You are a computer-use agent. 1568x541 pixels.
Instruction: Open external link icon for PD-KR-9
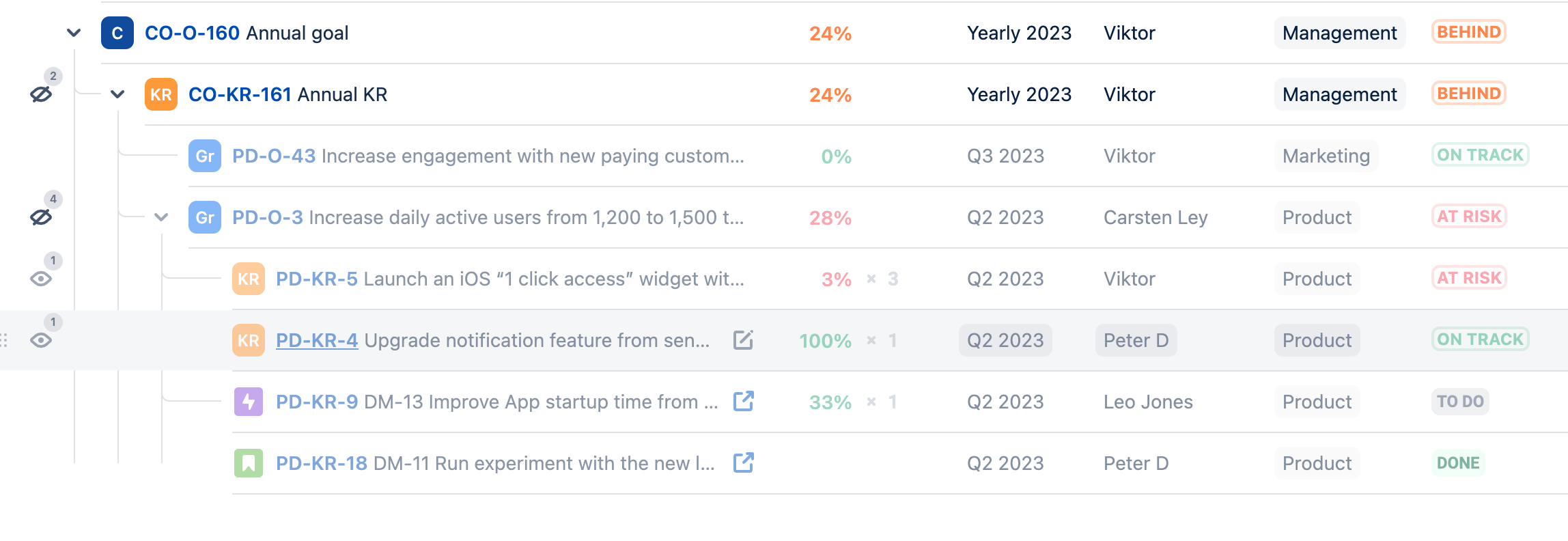743,401
